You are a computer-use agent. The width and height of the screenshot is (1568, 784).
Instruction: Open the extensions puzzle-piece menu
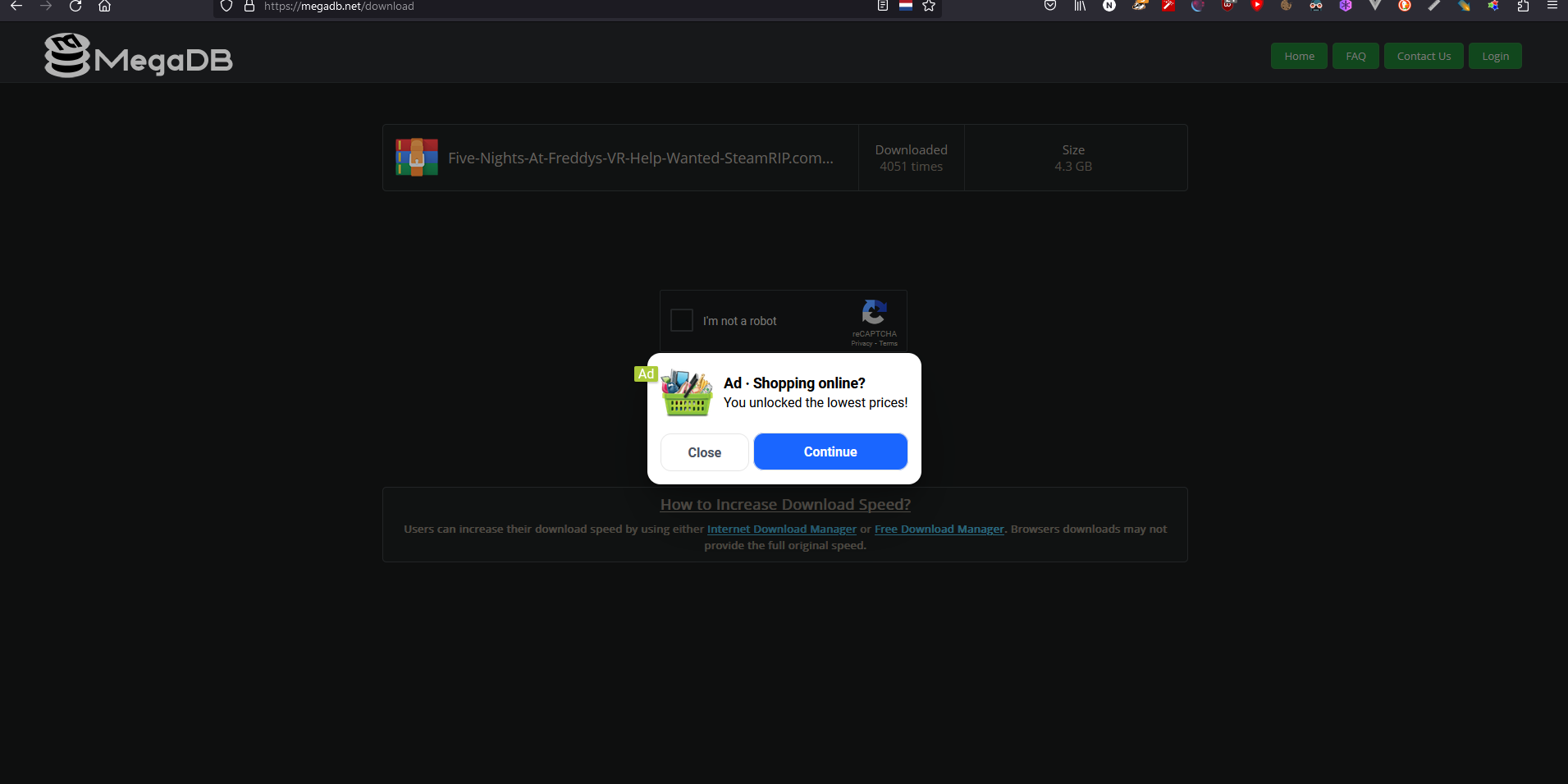(x=1524, y=7)
